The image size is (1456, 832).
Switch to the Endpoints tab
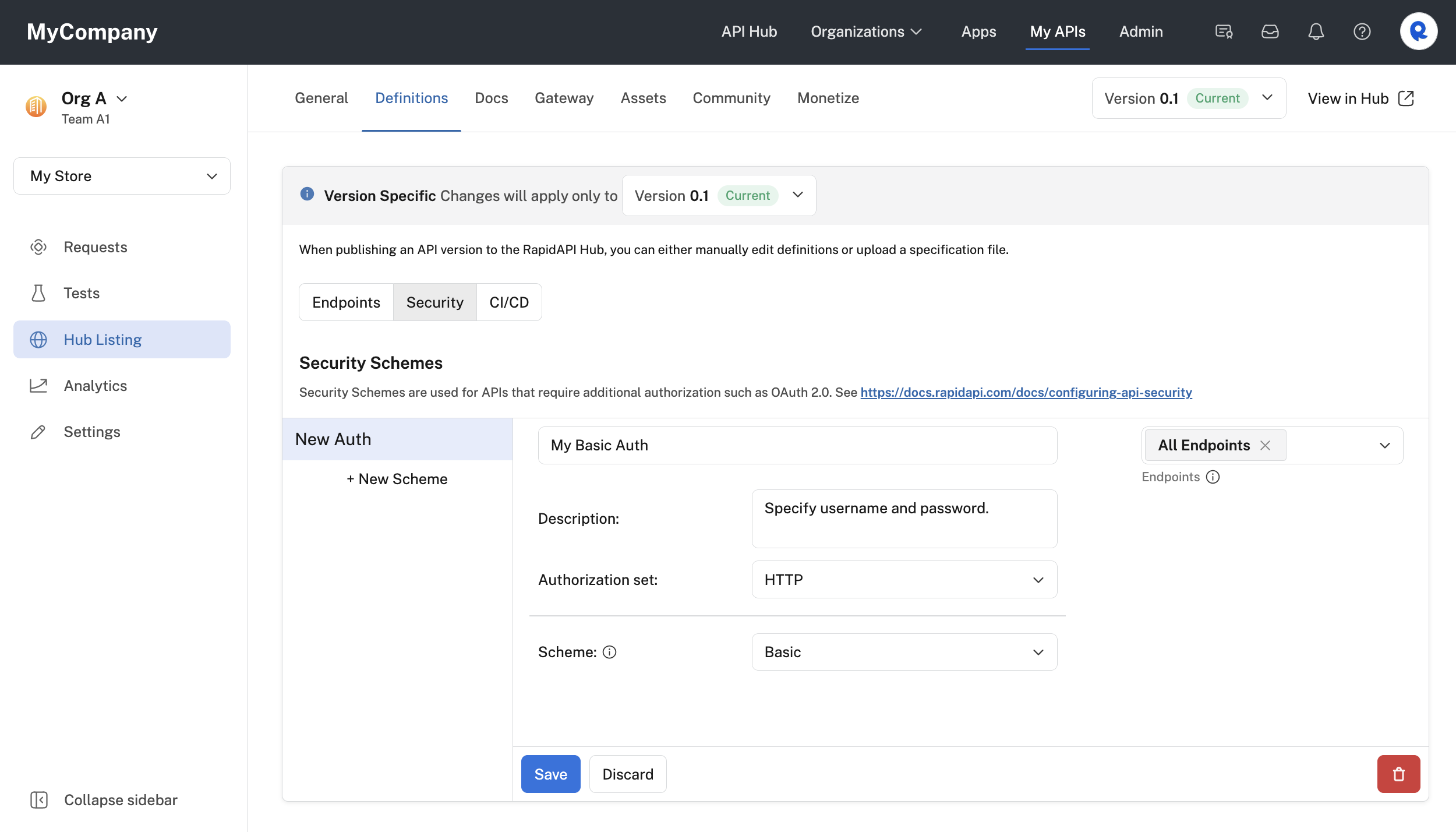click(x=346, y=302)
